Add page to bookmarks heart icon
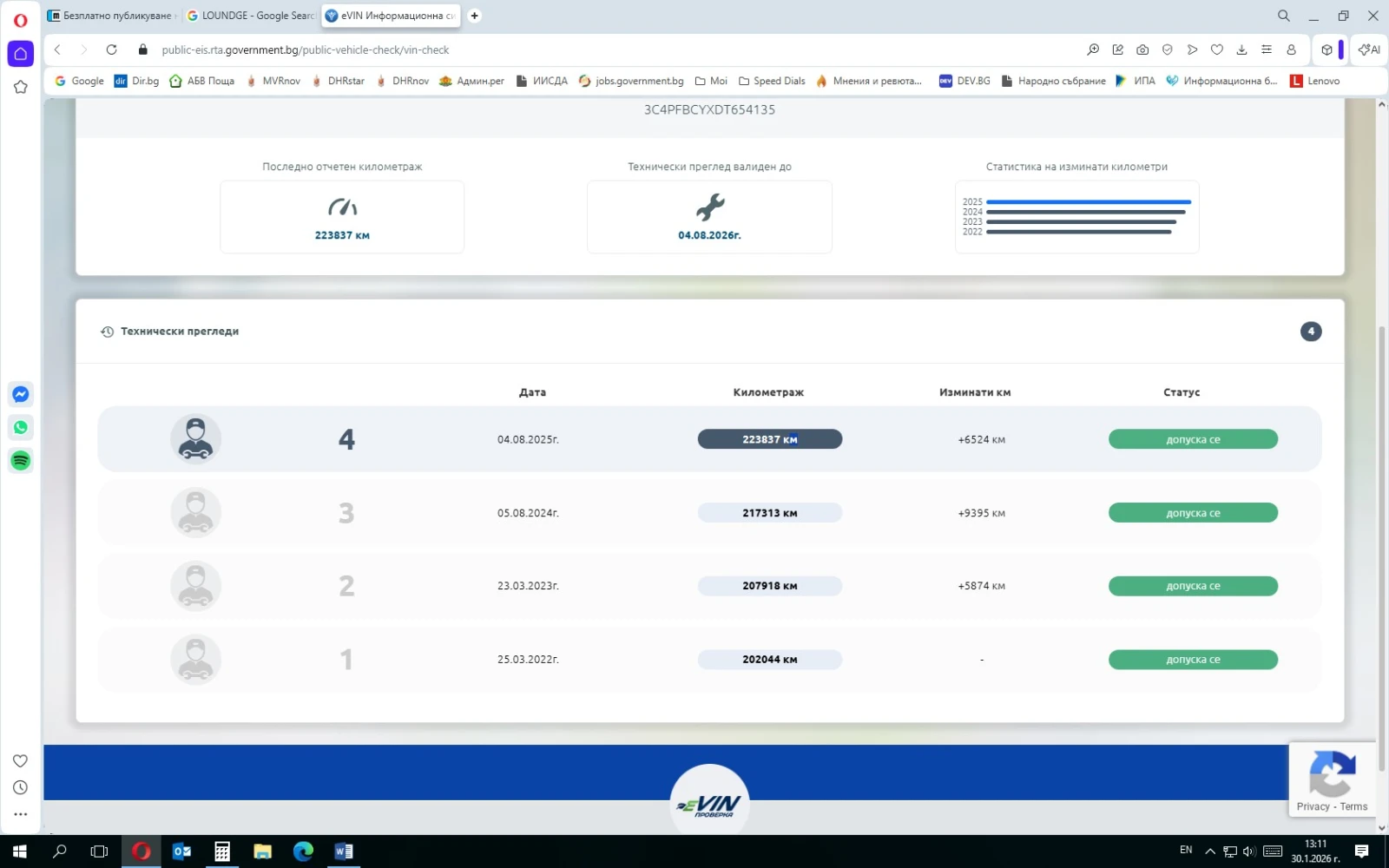 [x=1217, y=49]
